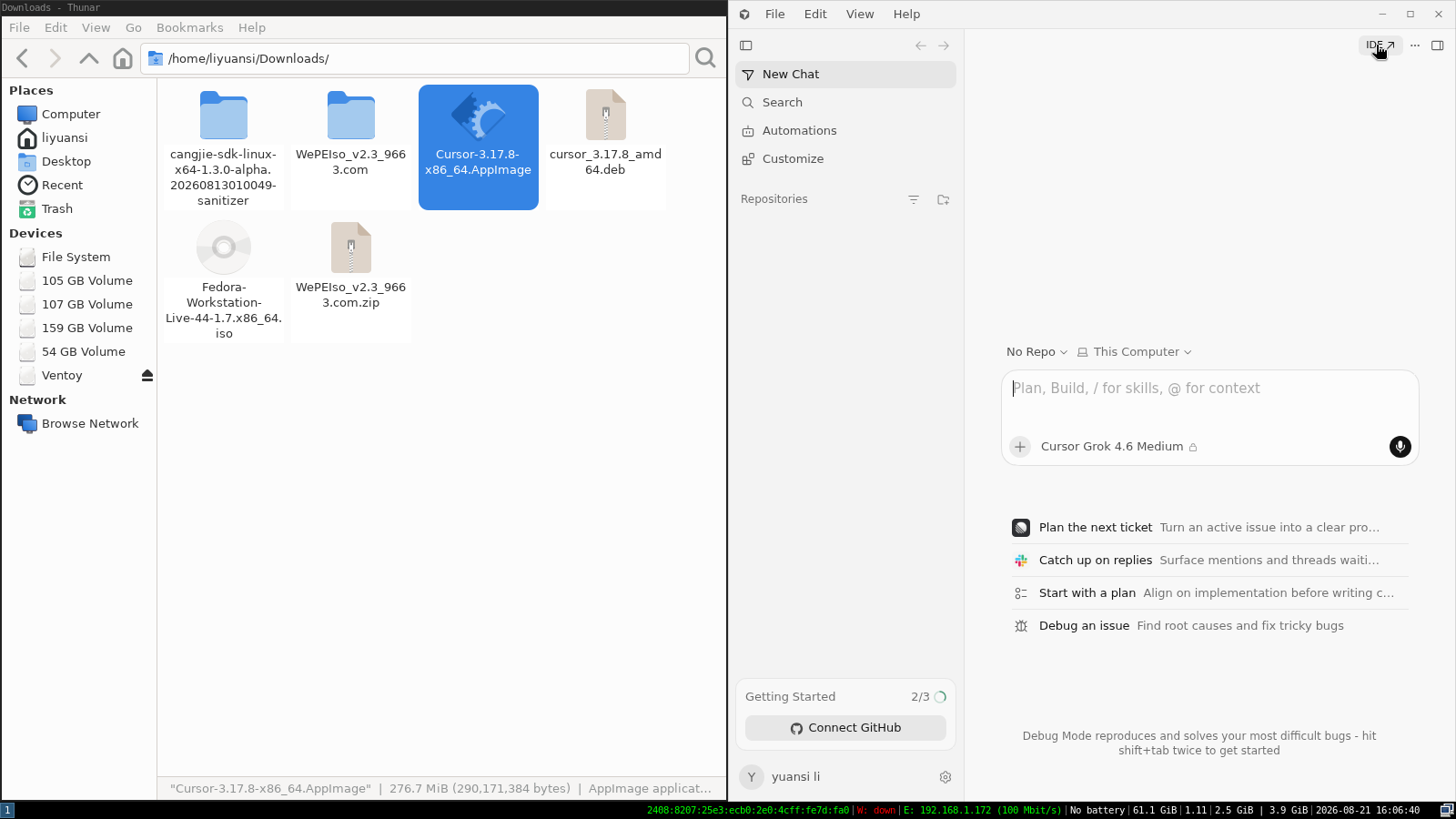Go forward in Thunar file manager

pos(56,58)
